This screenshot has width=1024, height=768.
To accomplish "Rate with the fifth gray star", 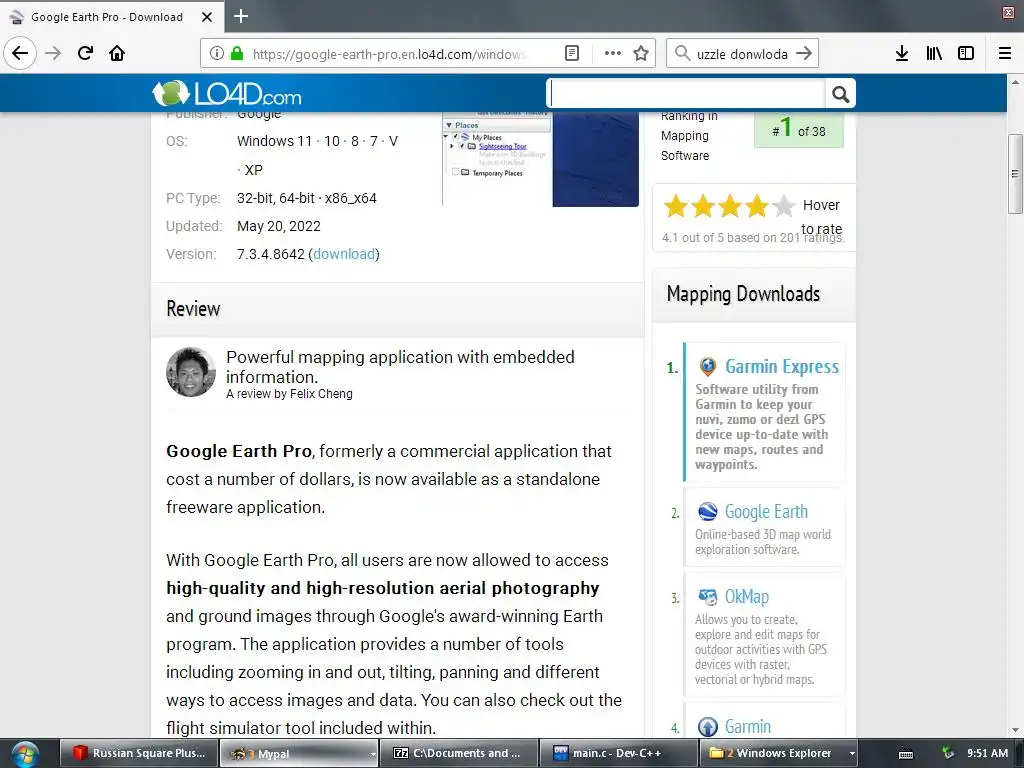I will (x=783, y=206).
